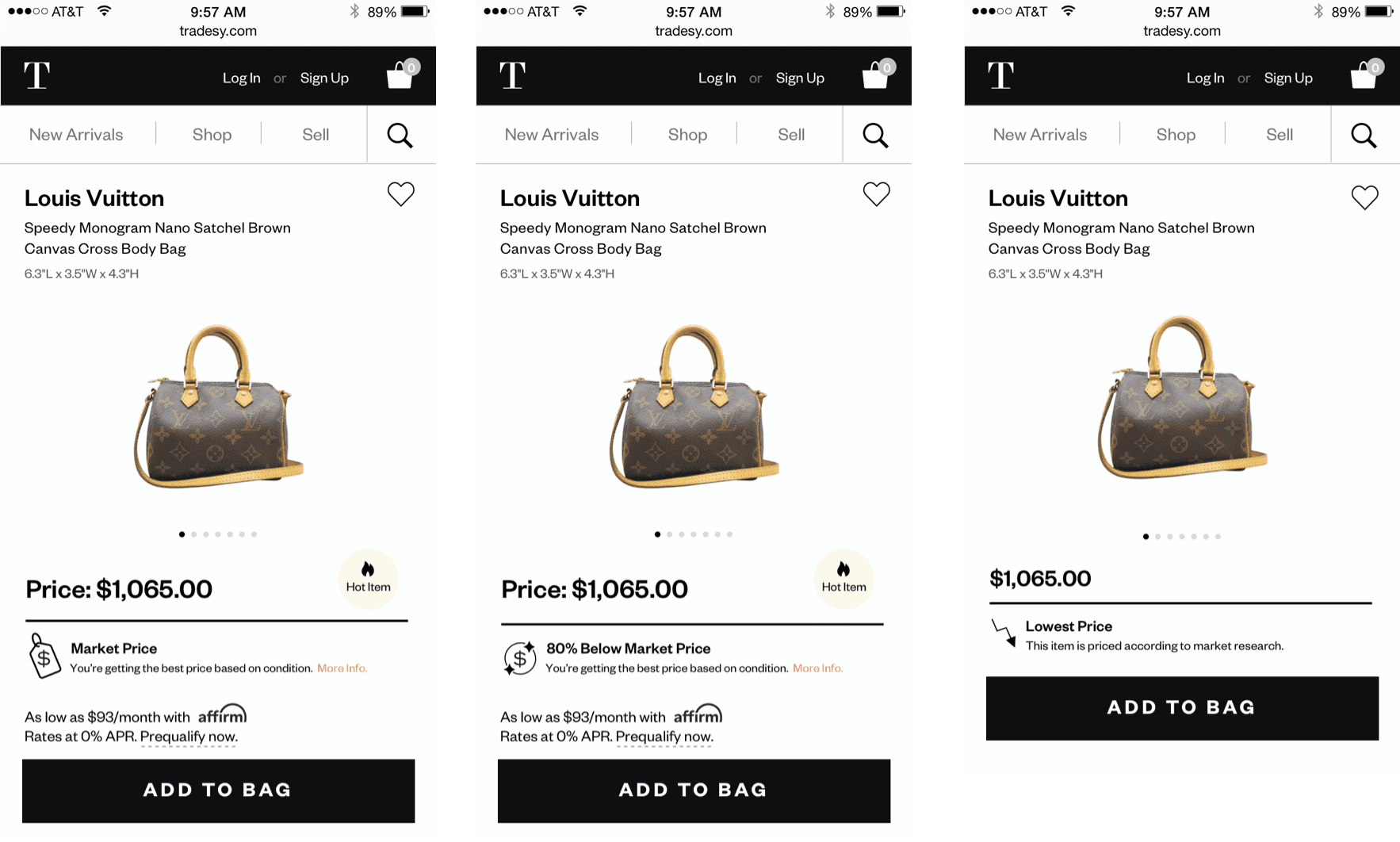Image resolution: width=1400 pixels, height=842 pixels.
Task: Open the Shop tab in the middle screen
Action: [x=687, y=135]
